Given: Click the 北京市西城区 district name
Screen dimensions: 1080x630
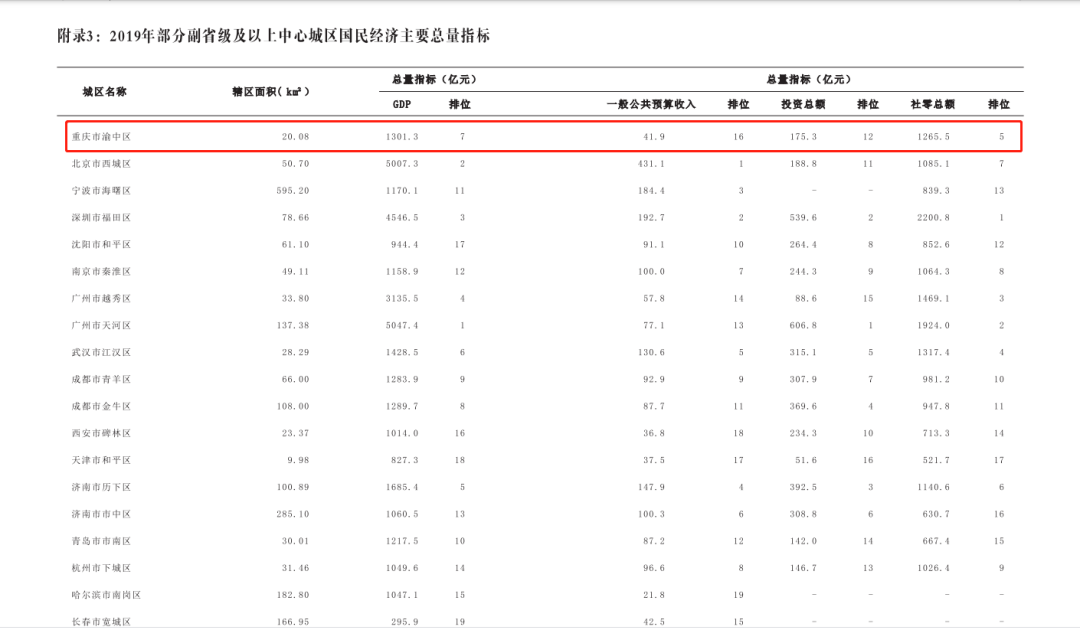Looking at the screenshot, I should pyautogui.click(x=101, y=164).
